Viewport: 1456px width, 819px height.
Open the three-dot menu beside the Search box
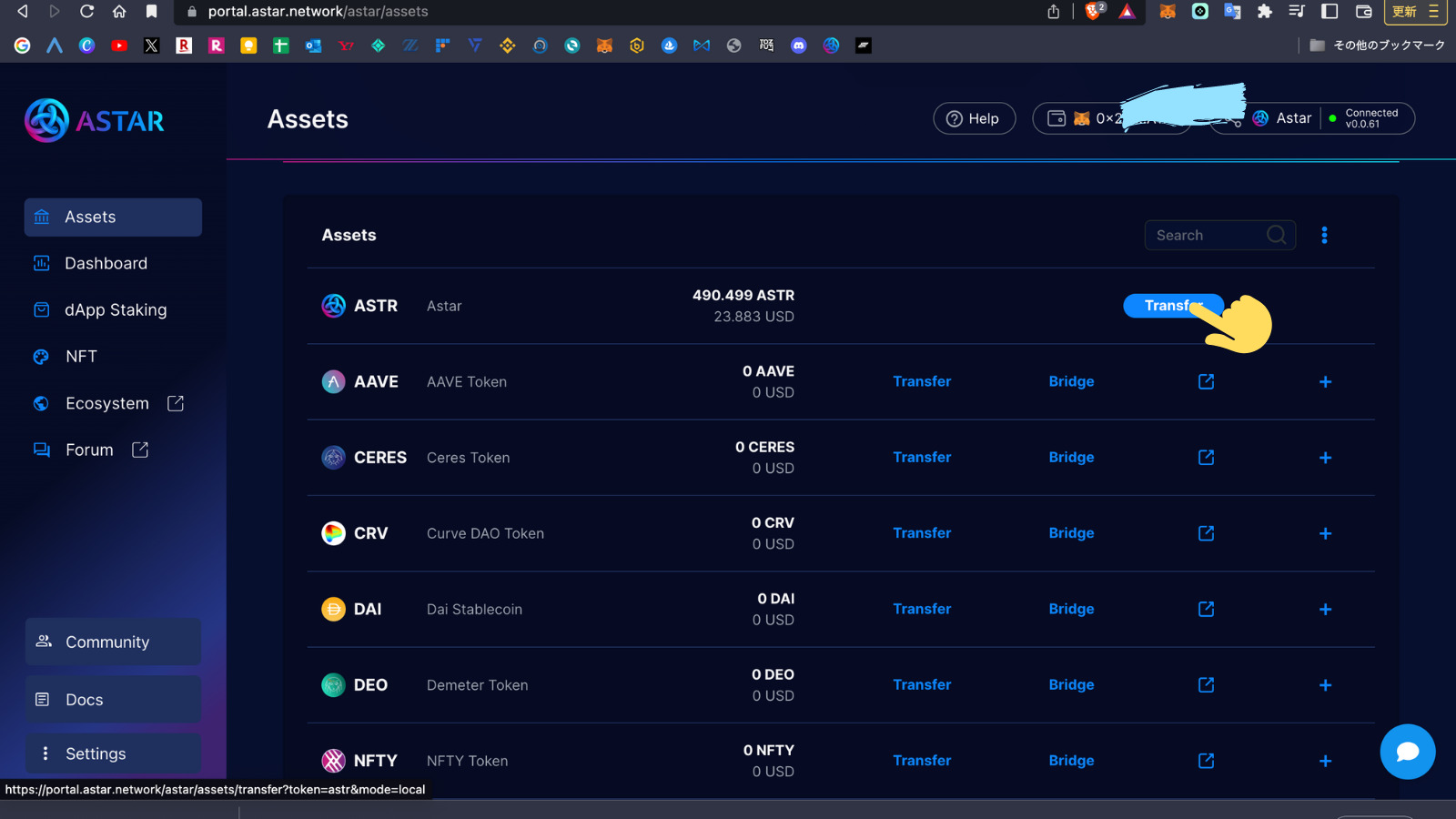pyautogui.click(x=1324, y=235)
